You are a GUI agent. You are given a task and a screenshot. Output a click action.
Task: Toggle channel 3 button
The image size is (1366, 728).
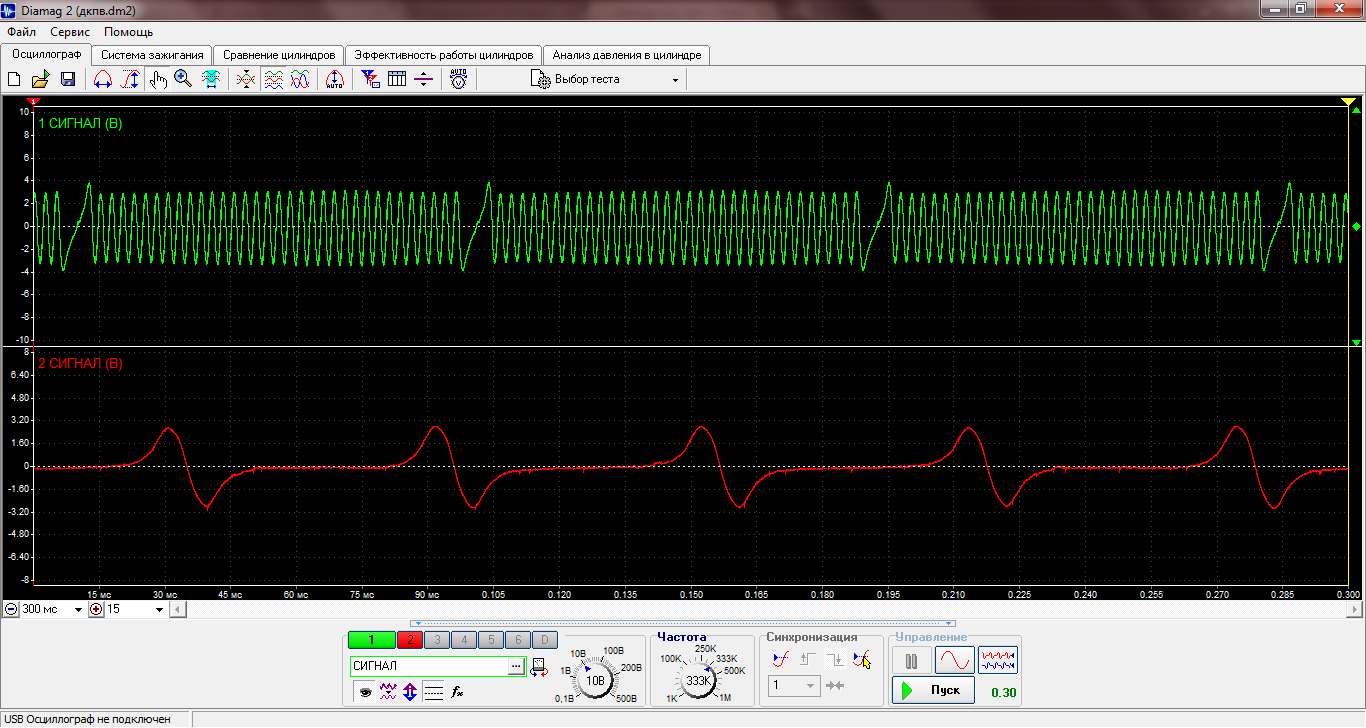(x=436, y=641)
